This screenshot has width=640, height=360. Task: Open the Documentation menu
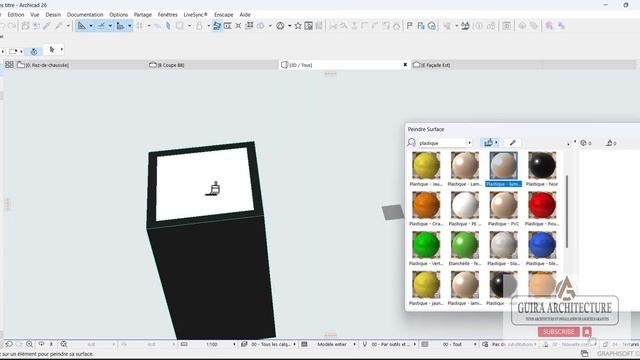[x=85, y=15]
